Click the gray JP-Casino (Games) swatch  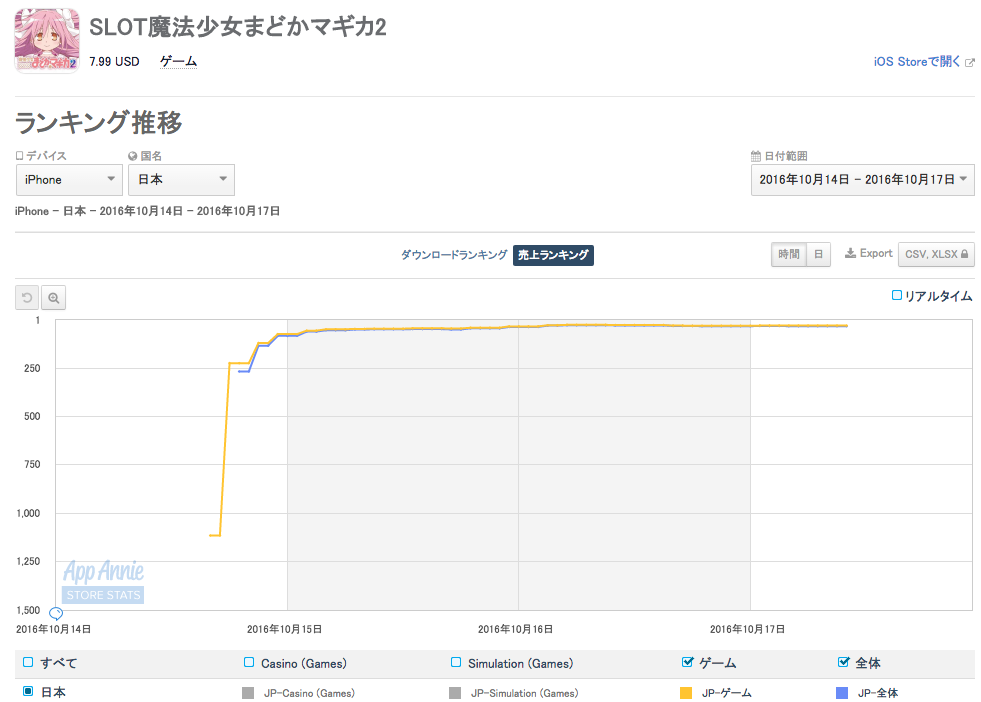[248, 693]
